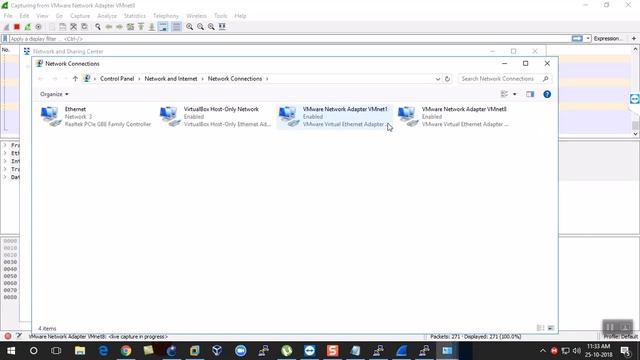Go back in packet history

(x=109, y=27)
